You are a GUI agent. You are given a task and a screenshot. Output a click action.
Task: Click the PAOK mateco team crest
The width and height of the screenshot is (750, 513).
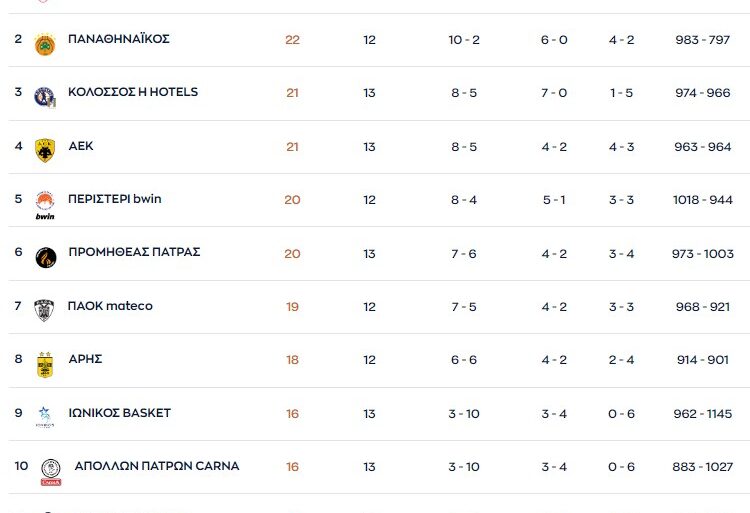coord(44,310)
